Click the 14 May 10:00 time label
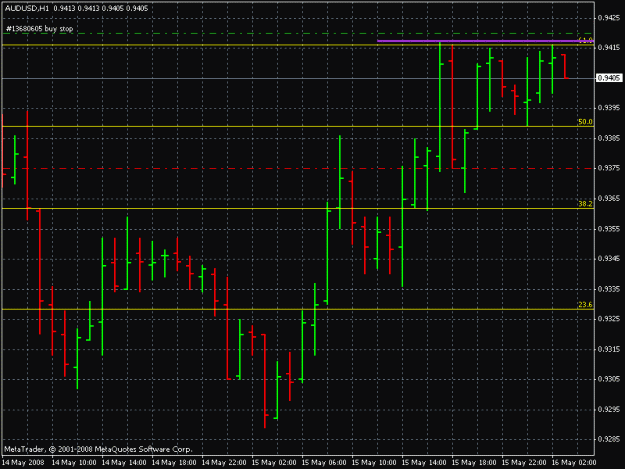 click(74, 463)
